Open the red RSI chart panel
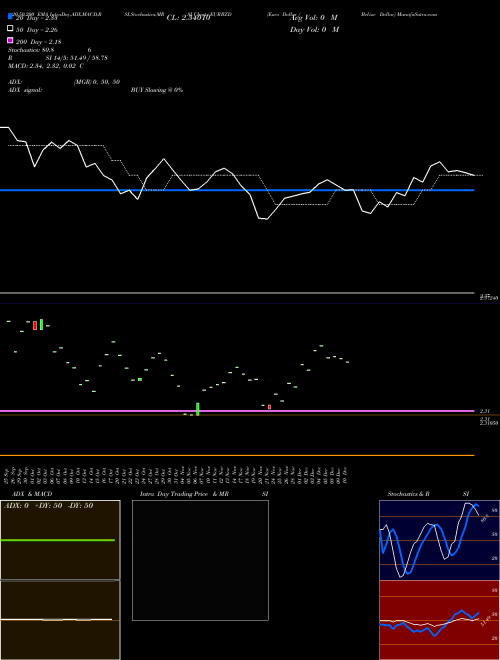500x660 pixels. (439, 620)
